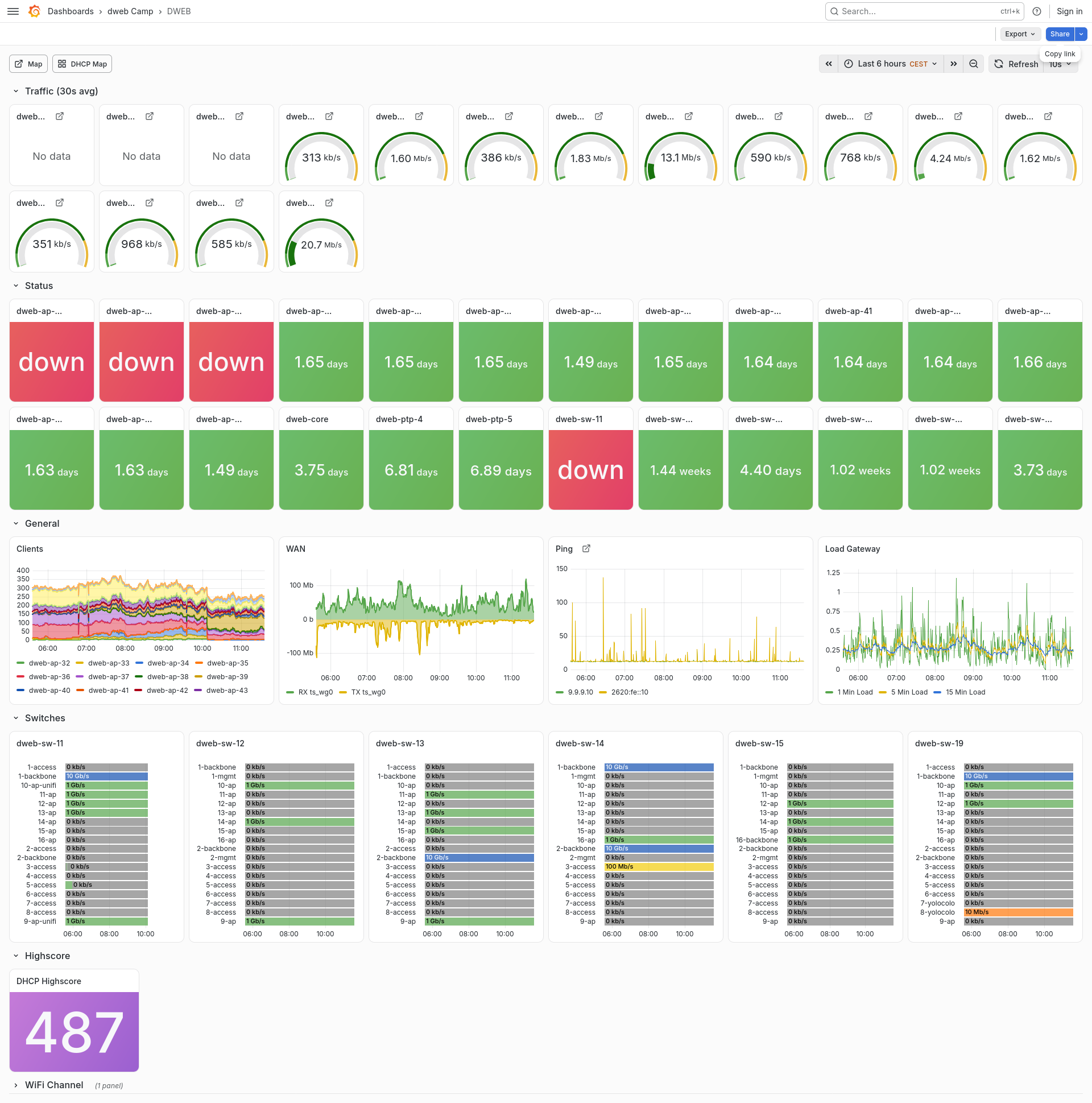Open the Export dropdown menu
Image resolution: width=1092 pixels, height=1103 pixels.
1020,34
